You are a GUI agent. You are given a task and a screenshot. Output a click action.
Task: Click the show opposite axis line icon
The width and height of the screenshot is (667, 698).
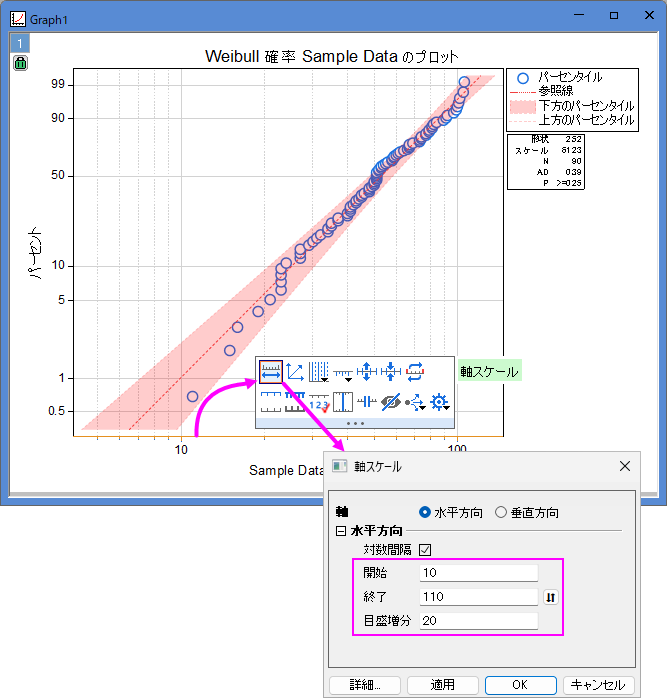tap(271, 402)
